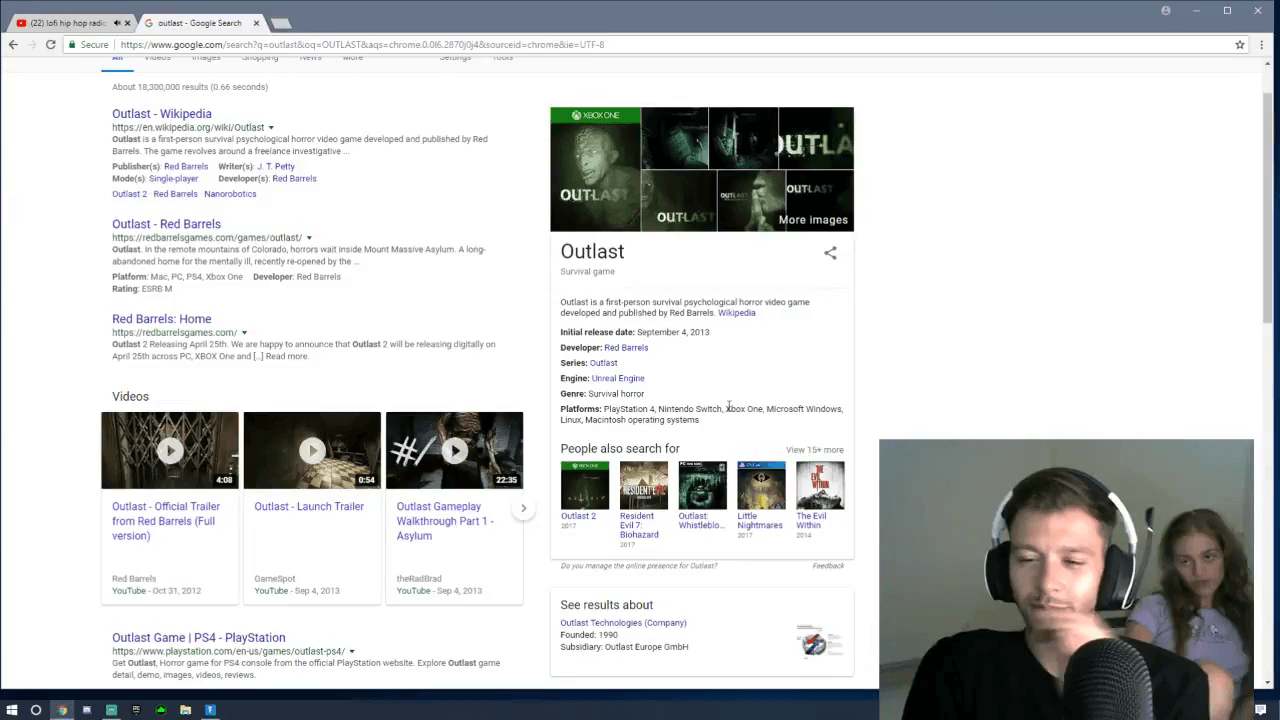
Task: Open the Windows Start menu
Action: 12,710
